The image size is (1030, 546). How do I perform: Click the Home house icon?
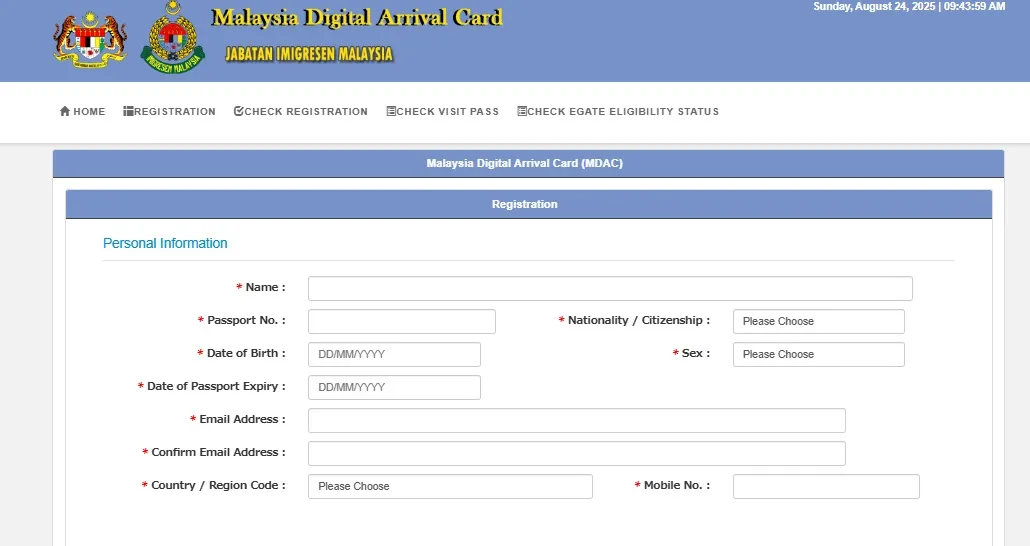pyautogui.click(x=65, y=111)
